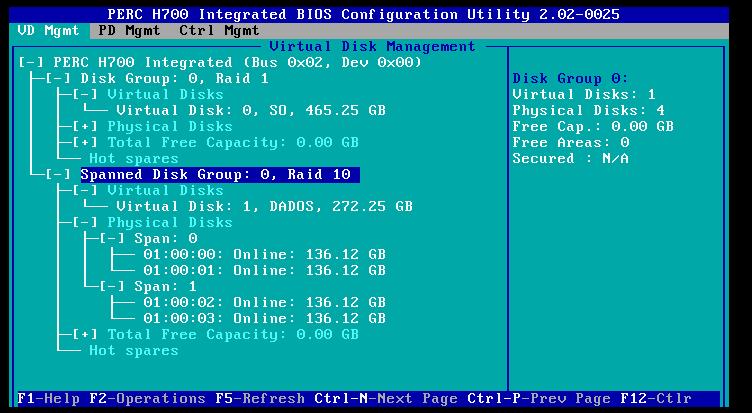Select physical disk 01:00:01 Online
The image size is (752, 413).
[265, 271]
